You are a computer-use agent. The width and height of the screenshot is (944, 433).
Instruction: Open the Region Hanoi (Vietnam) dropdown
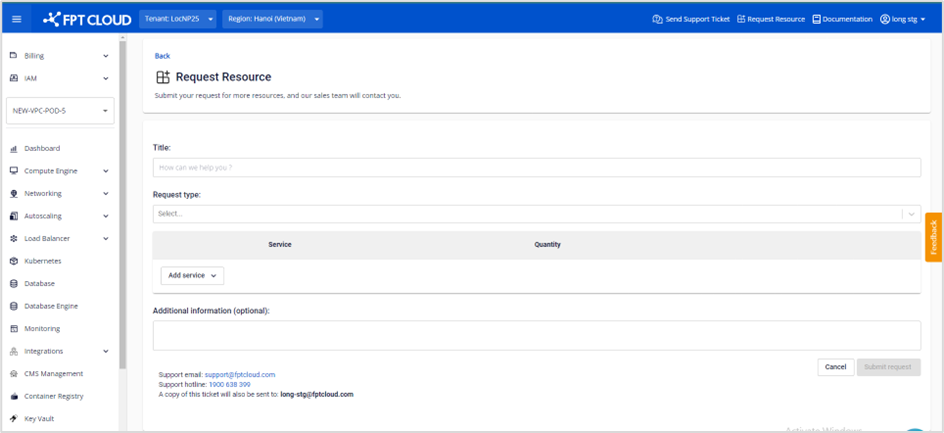271,19
